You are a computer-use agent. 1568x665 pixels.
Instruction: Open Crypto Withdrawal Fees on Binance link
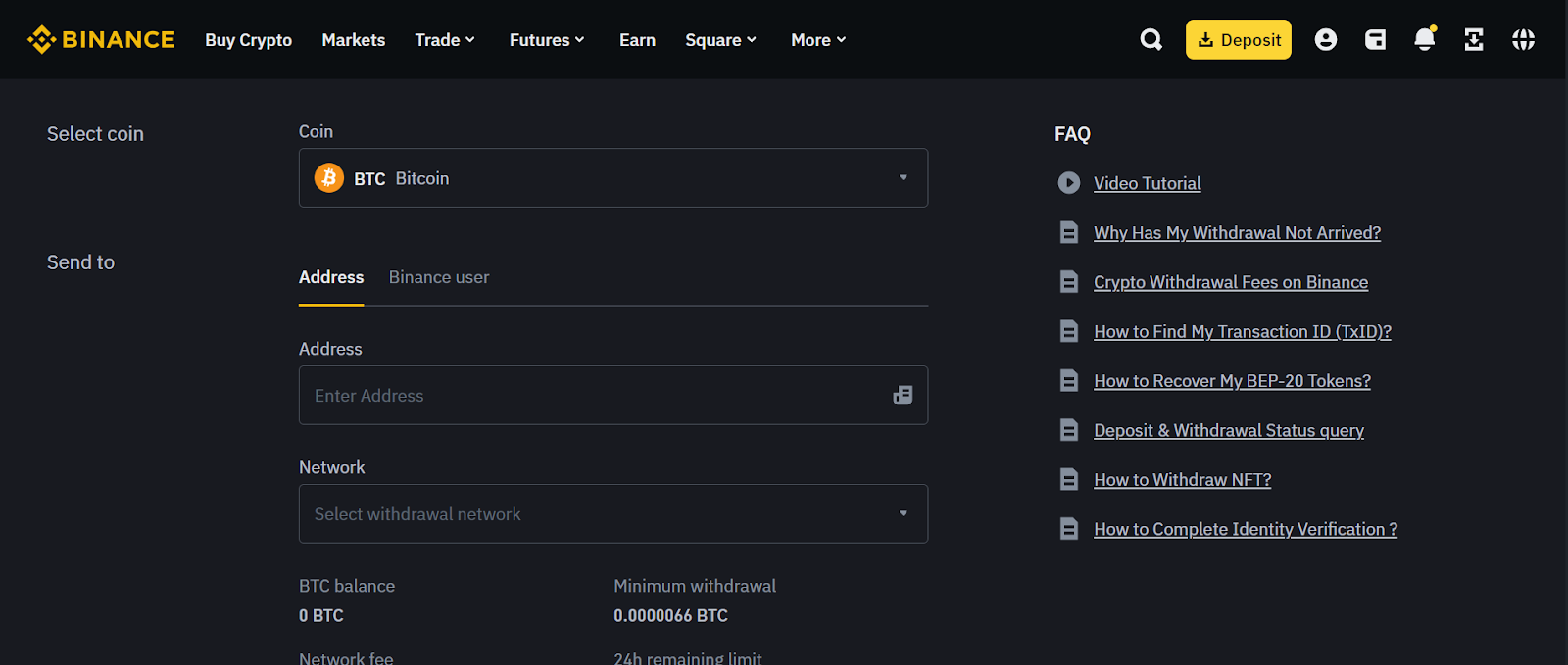pos(1231,282)
